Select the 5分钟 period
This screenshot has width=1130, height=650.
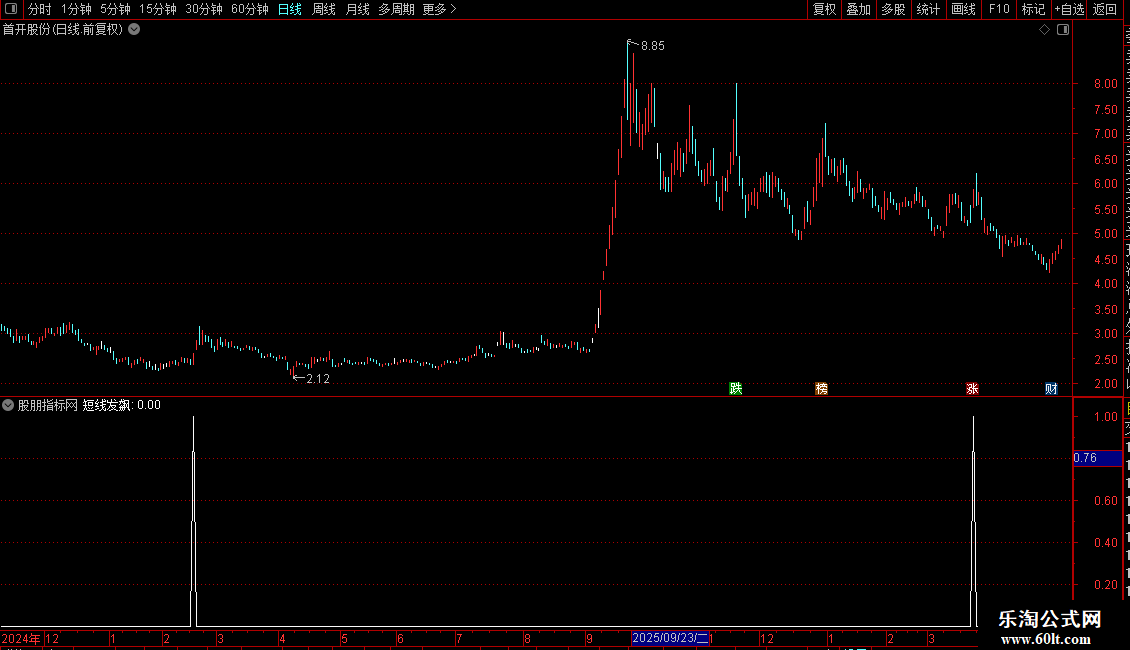point(115,9)
